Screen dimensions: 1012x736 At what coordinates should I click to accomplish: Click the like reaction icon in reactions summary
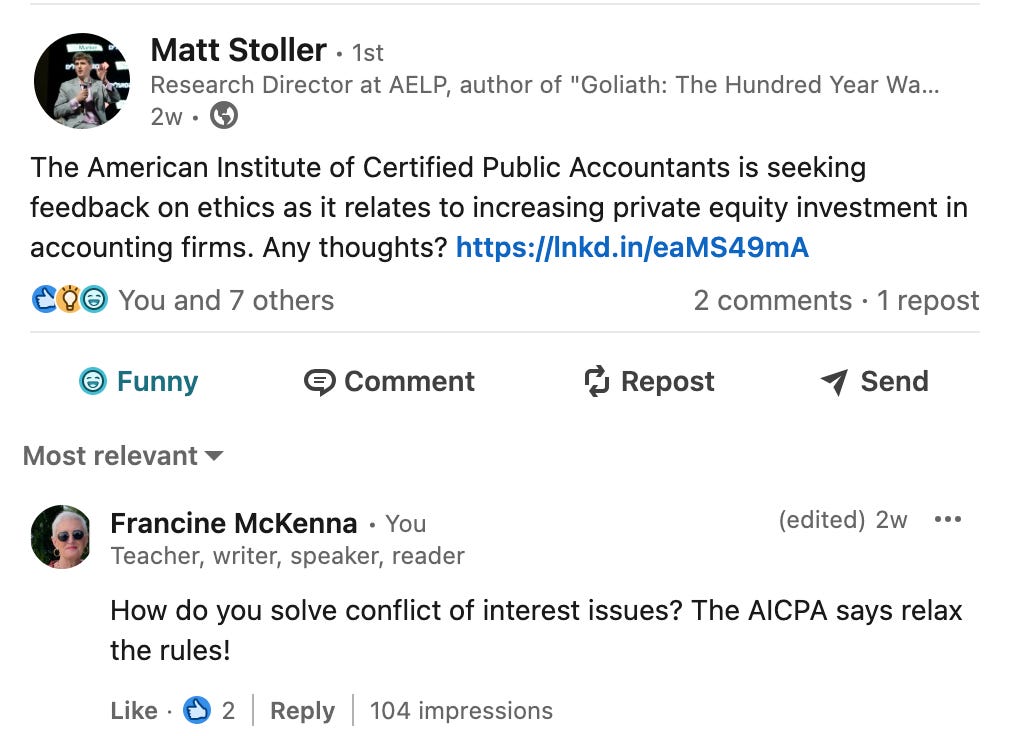tap(44, 300)
